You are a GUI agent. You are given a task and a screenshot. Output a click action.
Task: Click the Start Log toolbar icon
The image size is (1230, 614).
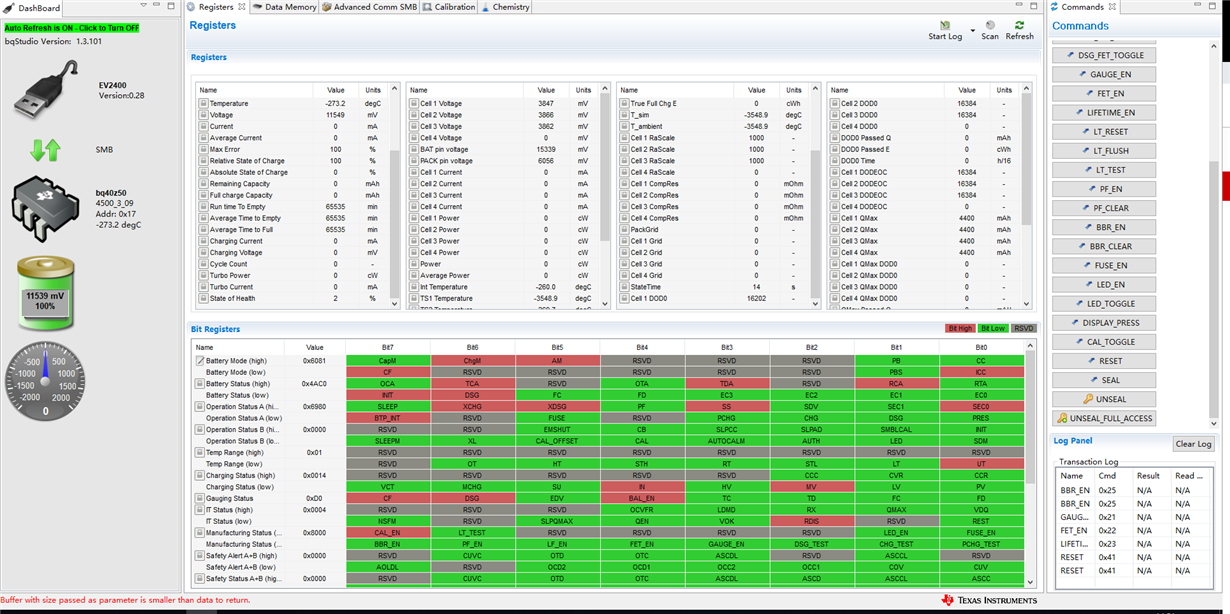click(x=946, y=25)
